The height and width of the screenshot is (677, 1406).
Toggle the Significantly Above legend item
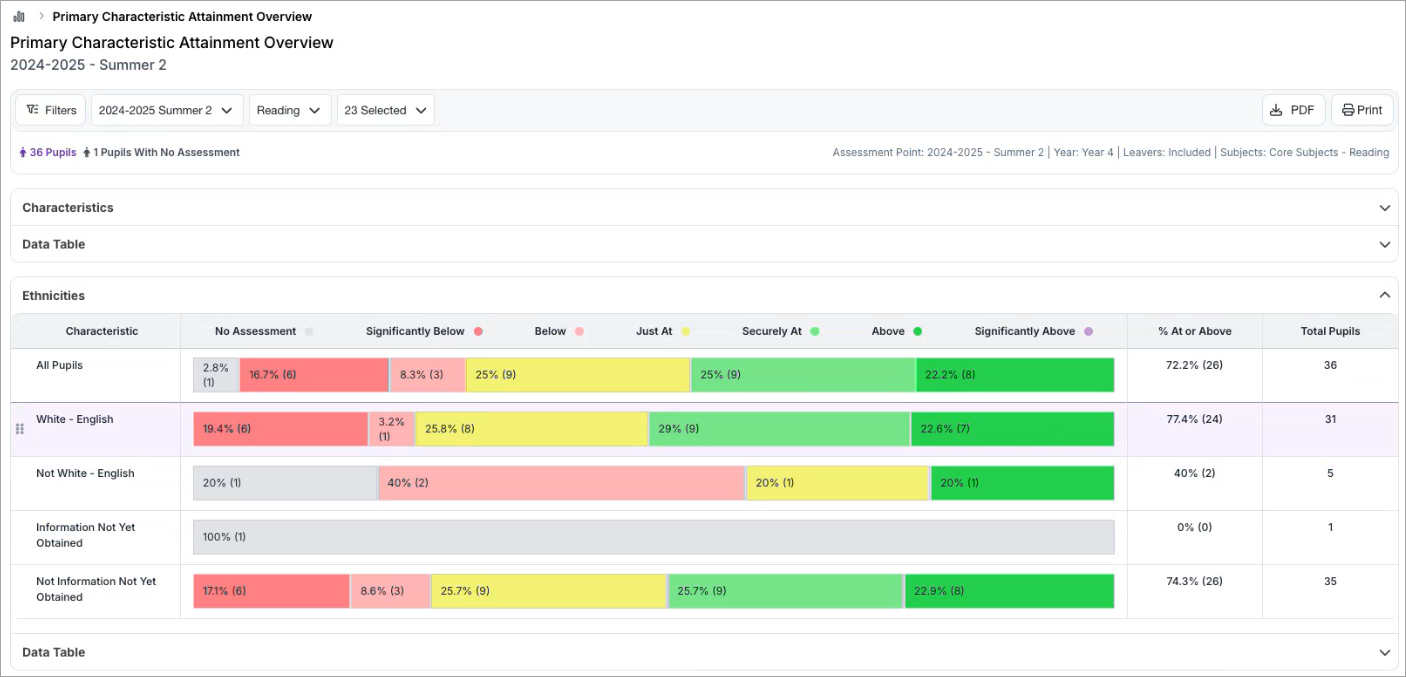click(x=1033, y=331)
